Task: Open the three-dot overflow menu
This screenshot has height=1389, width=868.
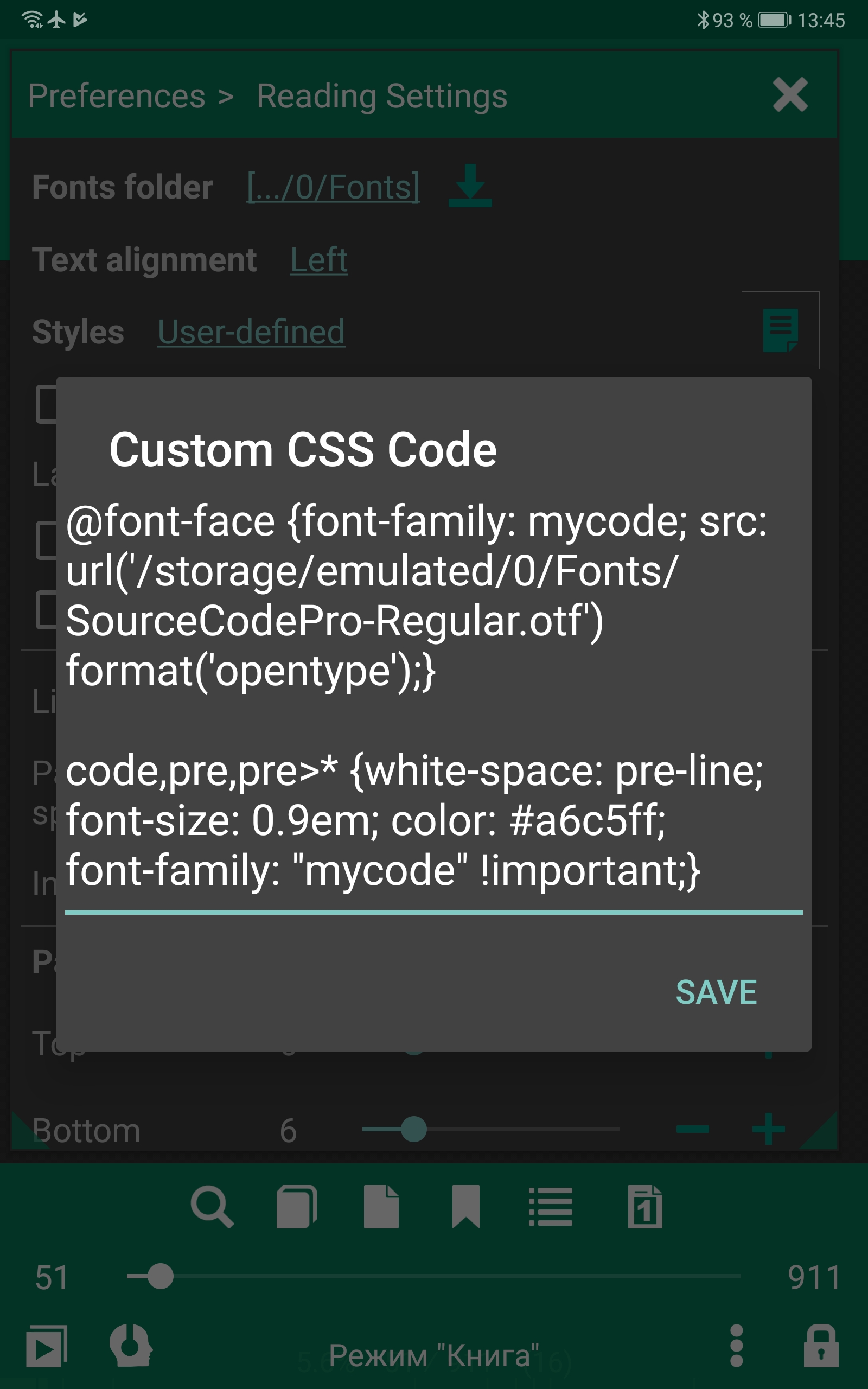Action: click(x=737, y=1346)
